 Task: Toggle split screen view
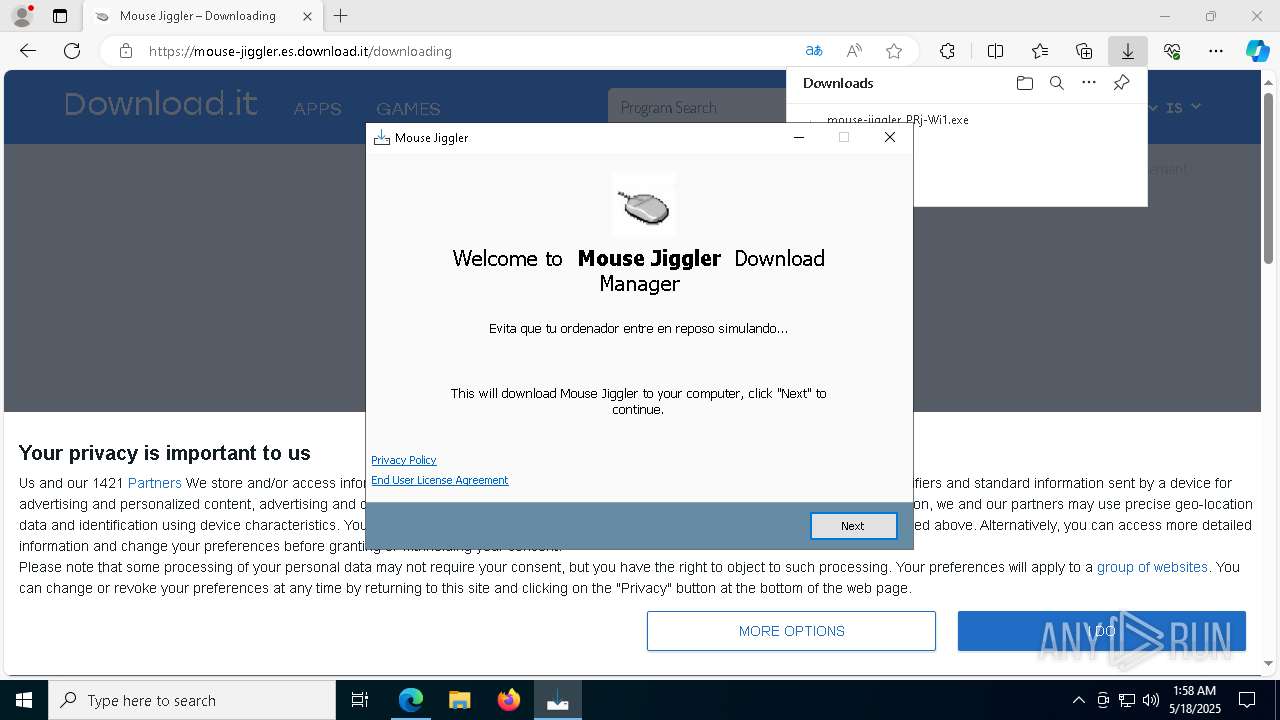pyautogui.click(x=995, y=51)
